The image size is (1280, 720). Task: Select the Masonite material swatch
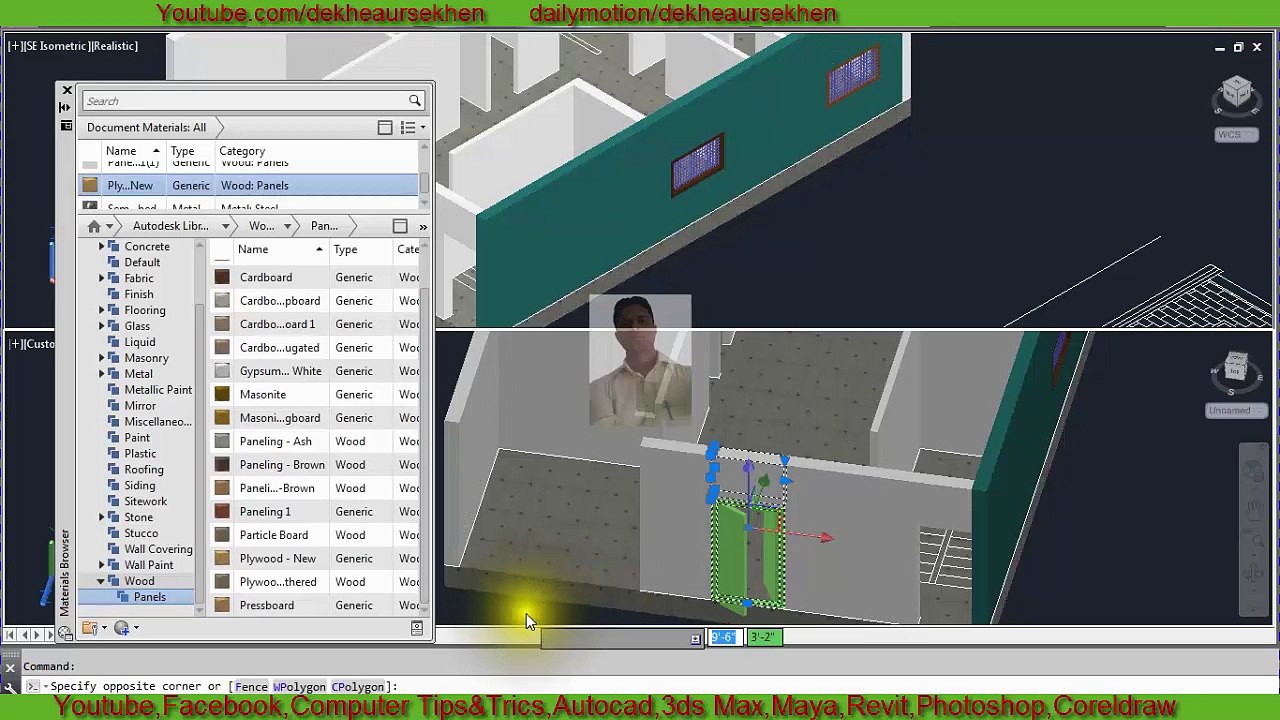coord(222,394)
